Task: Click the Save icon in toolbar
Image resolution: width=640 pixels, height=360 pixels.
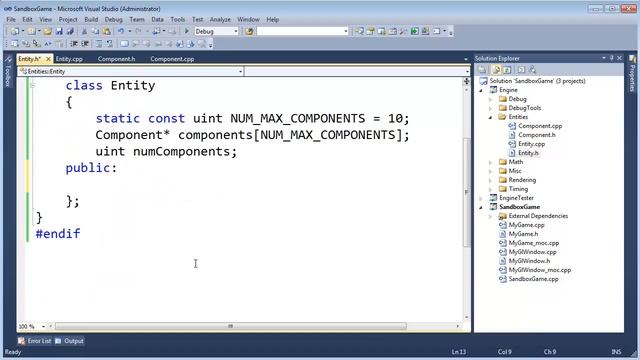Action: point(59,31)
